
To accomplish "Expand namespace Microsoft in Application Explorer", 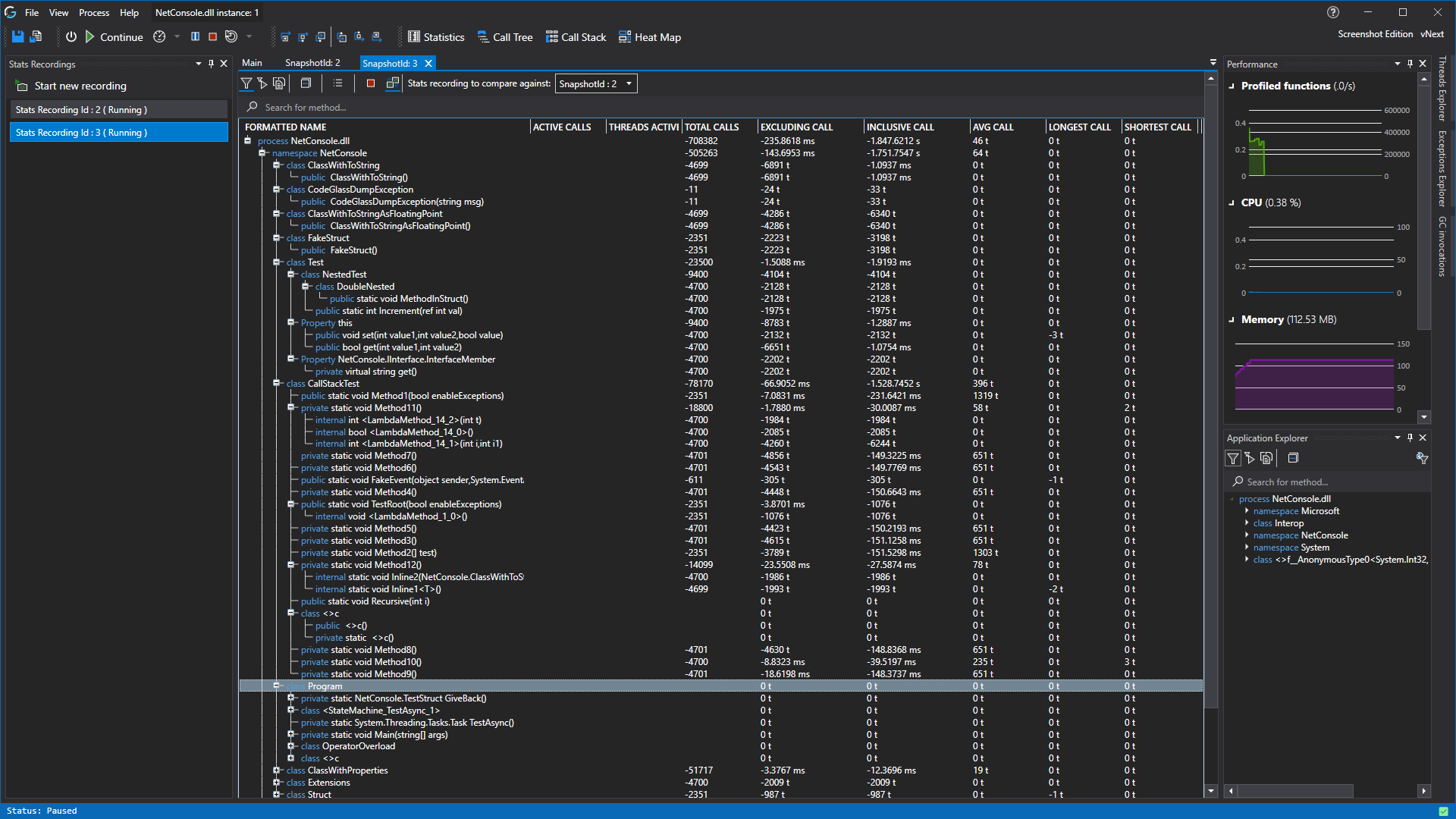I will (1247, 510).
